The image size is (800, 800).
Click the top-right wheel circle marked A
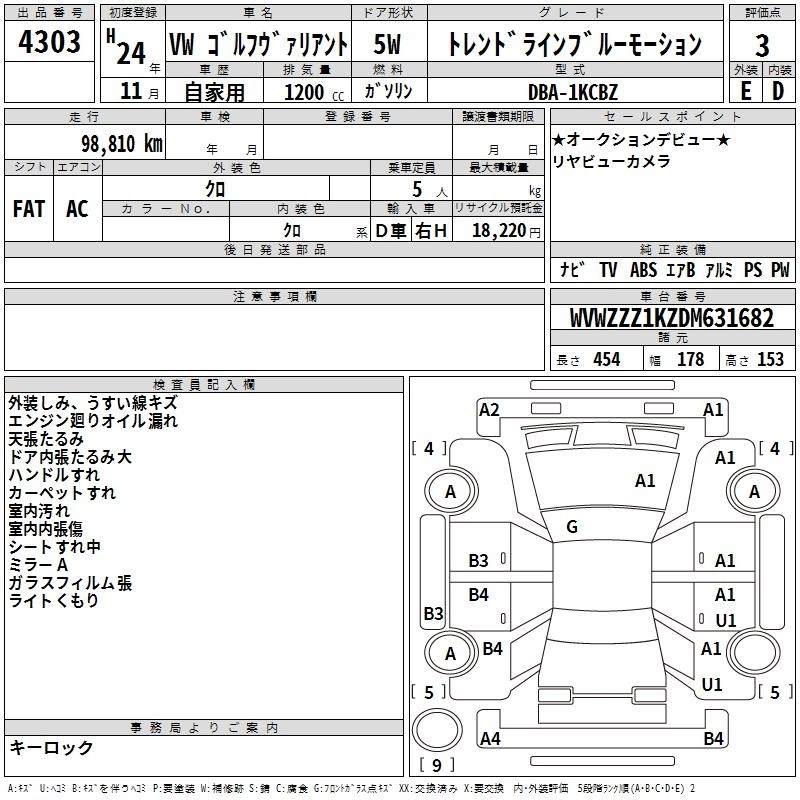pos(754,492)
